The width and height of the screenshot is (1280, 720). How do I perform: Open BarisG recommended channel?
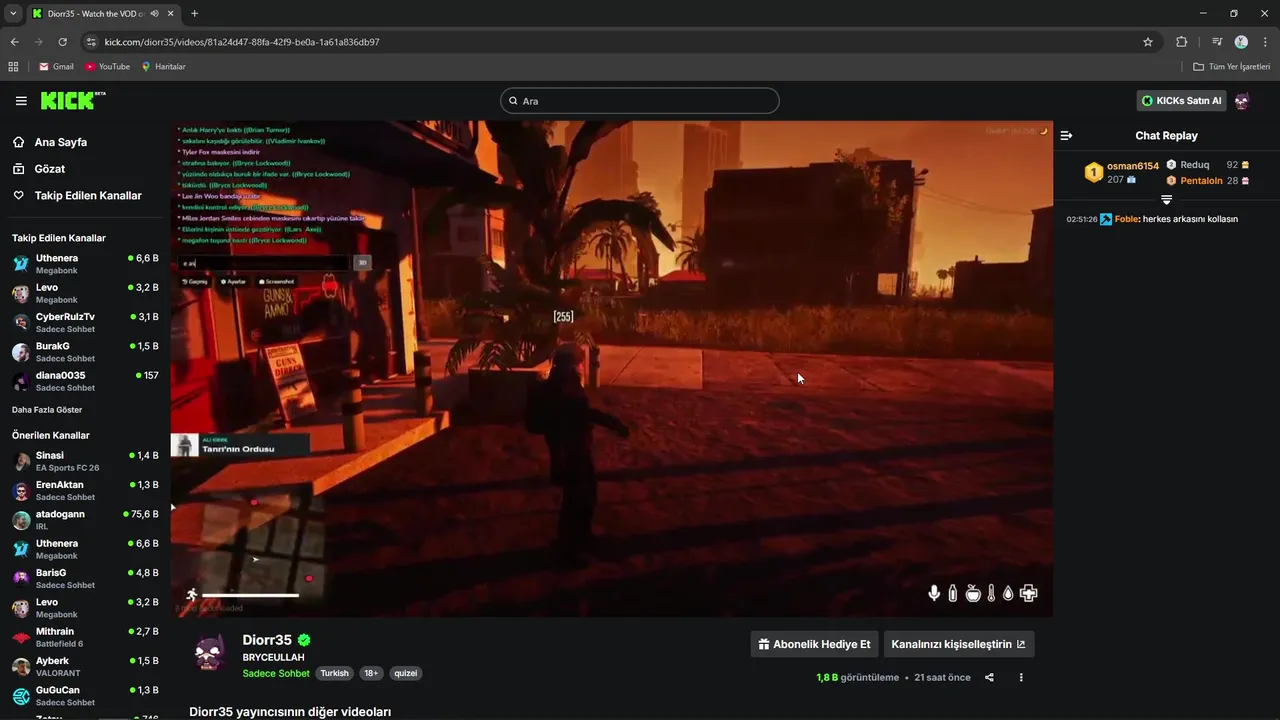pyautogui.click(x=85, y=578)
